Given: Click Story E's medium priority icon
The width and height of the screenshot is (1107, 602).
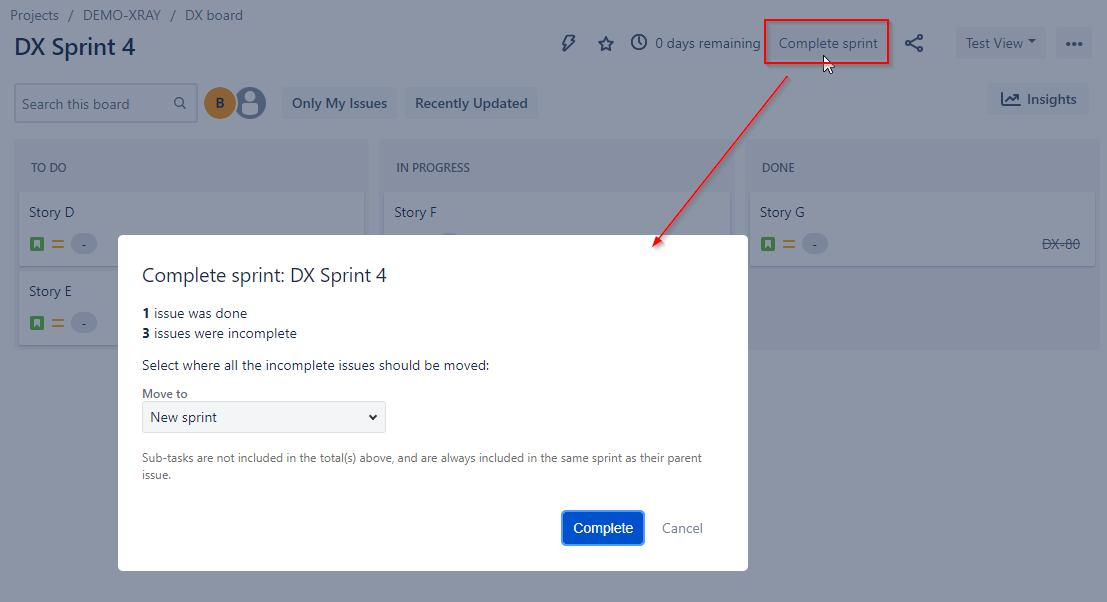Looking at the screenshot, I should tap(58, 323).
